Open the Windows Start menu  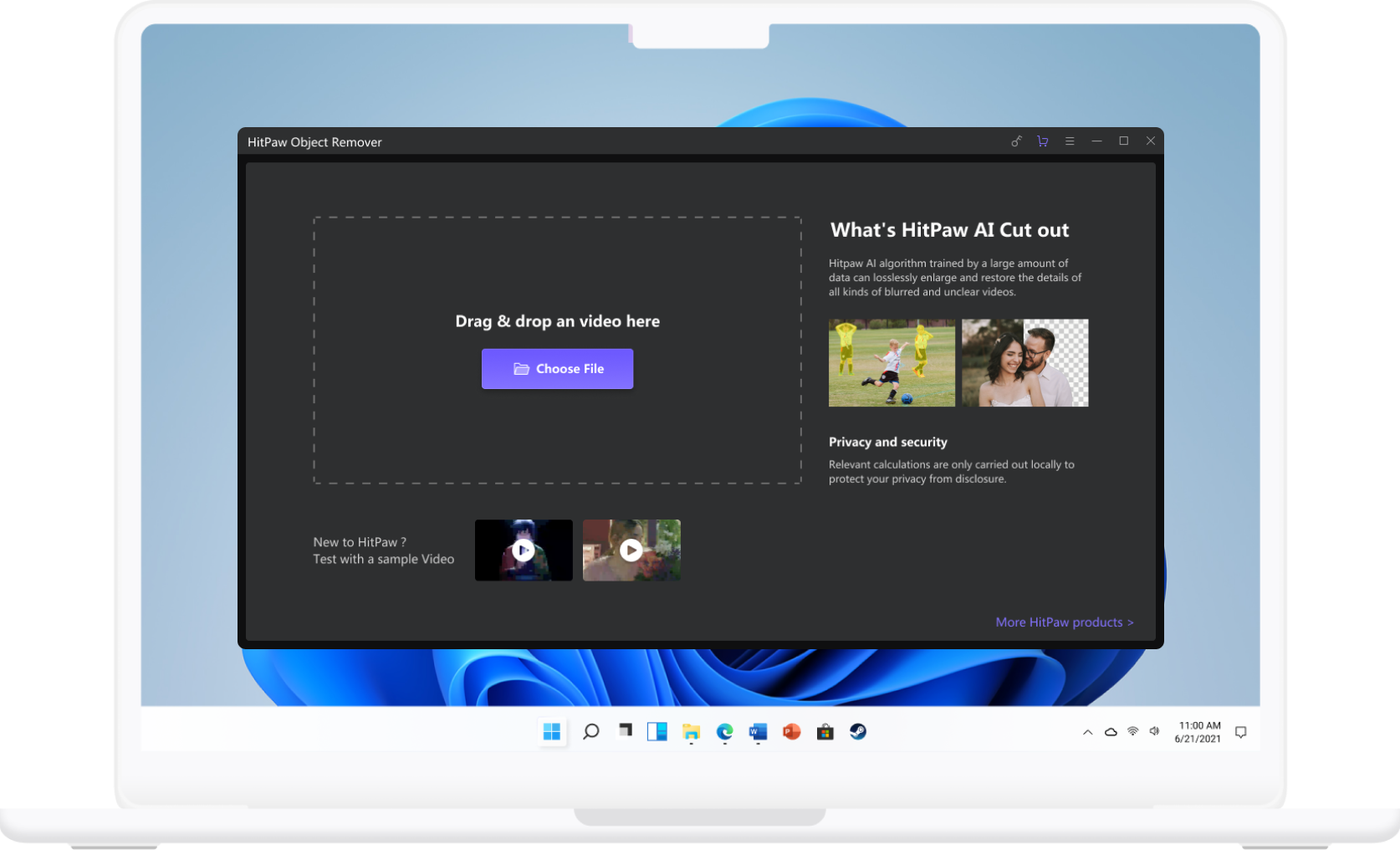[x=552, y=732]
